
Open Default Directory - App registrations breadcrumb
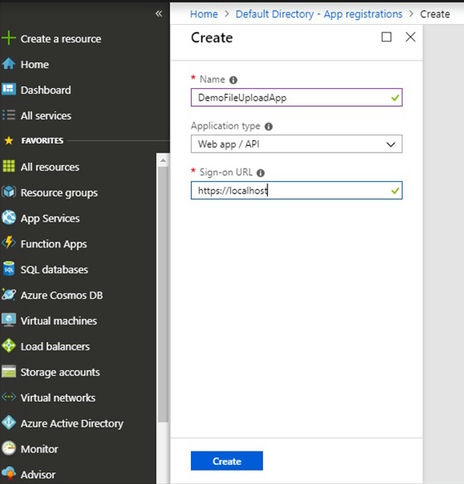[319, 14]
